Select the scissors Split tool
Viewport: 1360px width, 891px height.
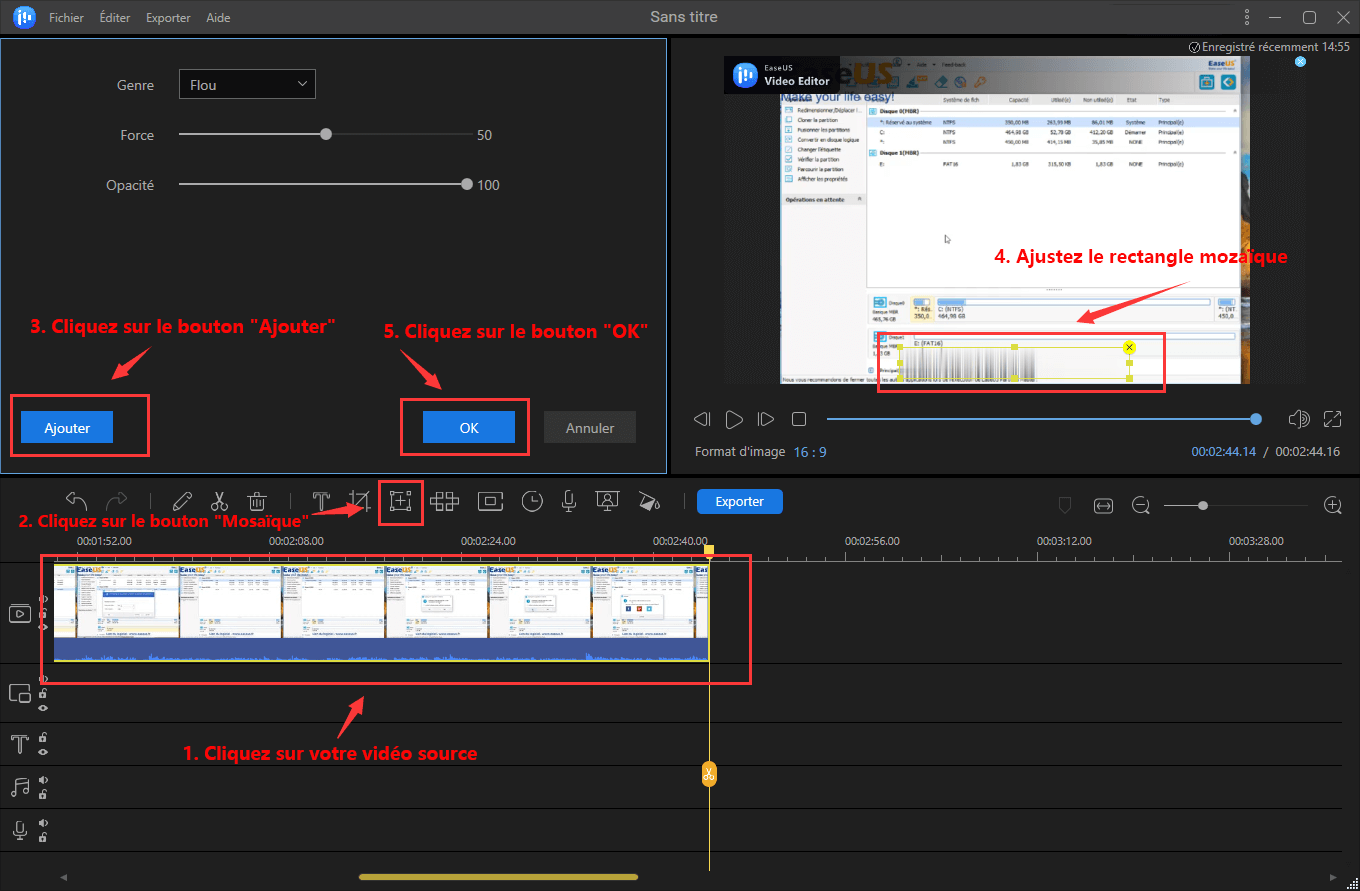[220, 502]
